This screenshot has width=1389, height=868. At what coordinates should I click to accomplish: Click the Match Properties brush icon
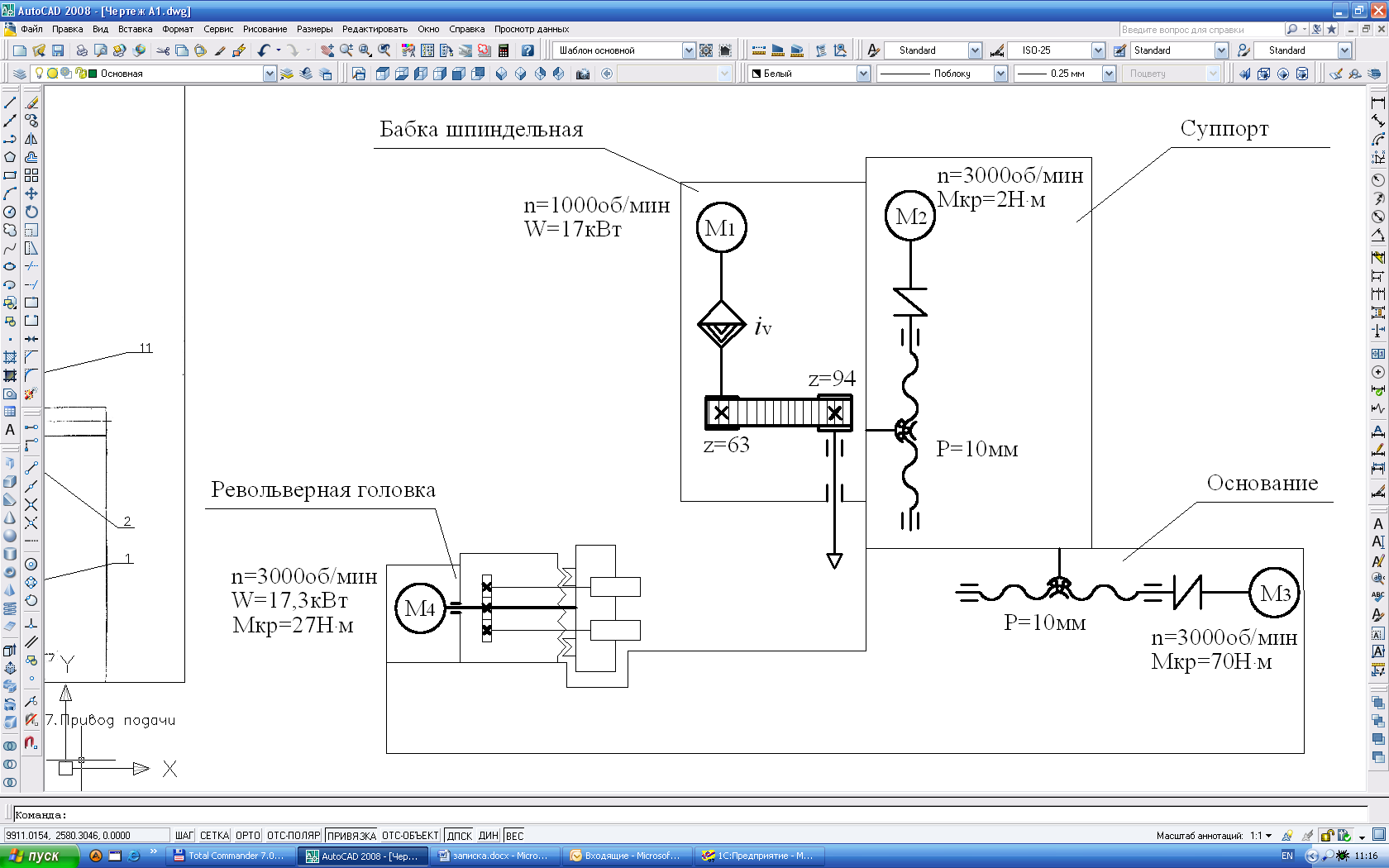coord(220,50)
